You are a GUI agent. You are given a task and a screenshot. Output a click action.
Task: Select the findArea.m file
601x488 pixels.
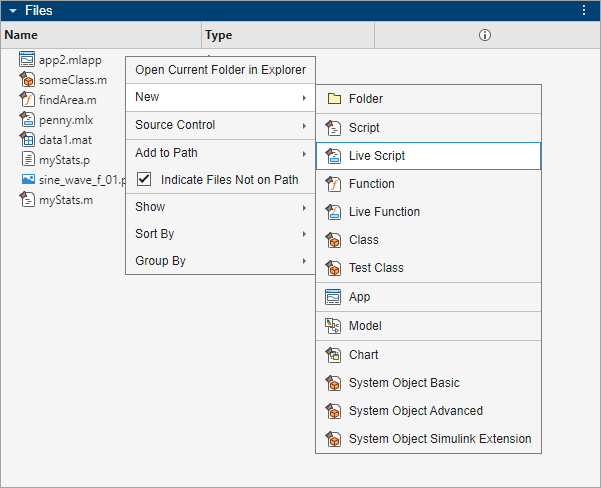coord(67,99)
